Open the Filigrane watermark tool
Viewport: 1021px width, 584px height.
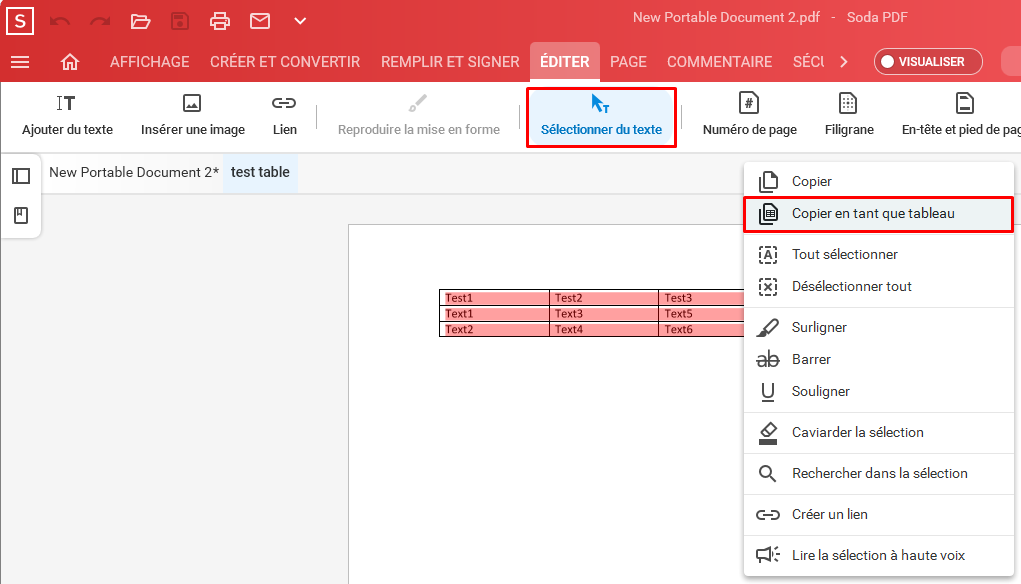[x=848, y=113]
